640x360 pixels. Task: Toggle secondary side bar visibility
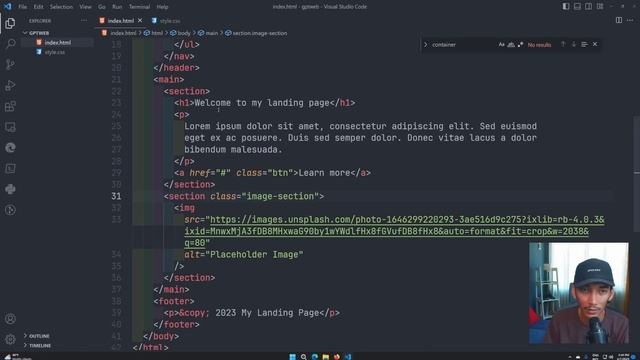tap(588, 7)
